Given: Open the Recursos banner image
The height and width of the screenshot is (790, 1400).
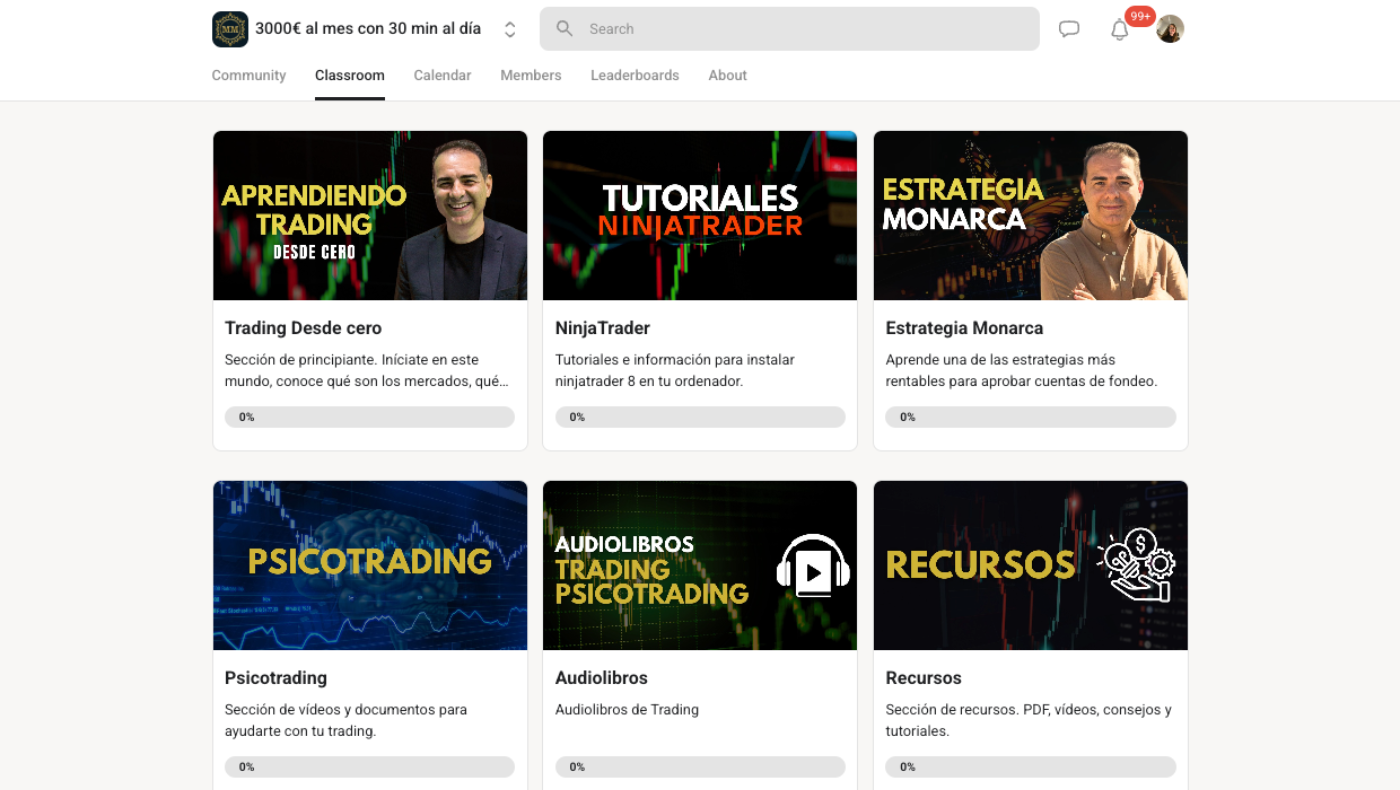Looking at the screenshot, I should [x=1031, y=565].
